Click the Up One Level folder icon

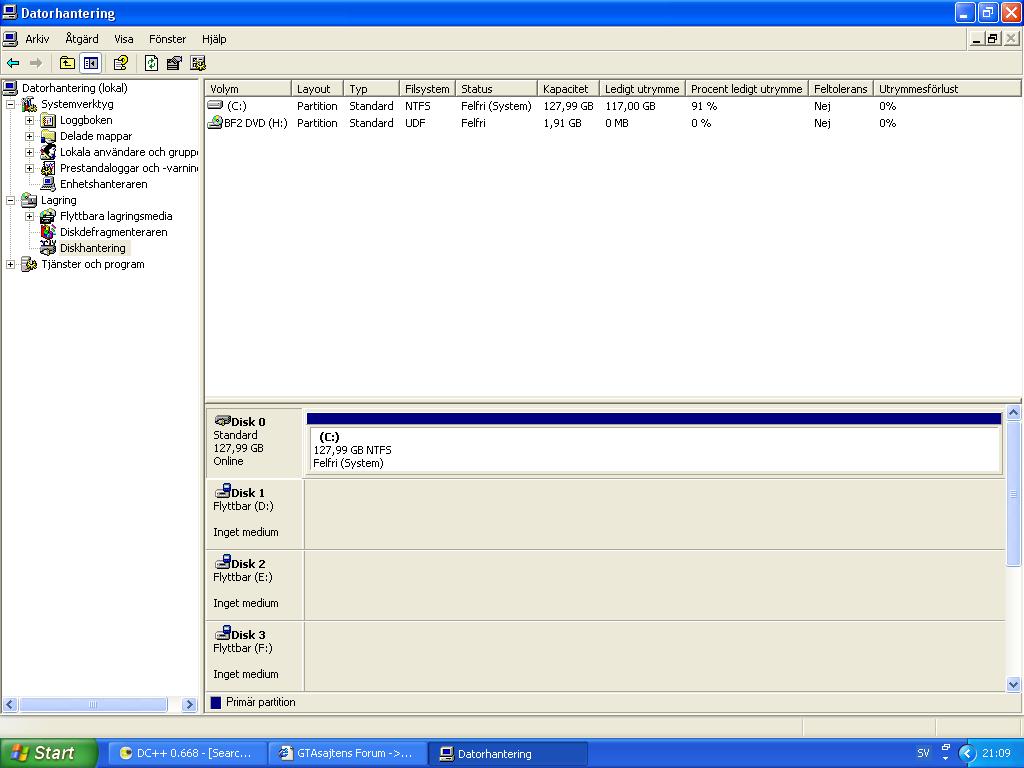pos(67,63)
